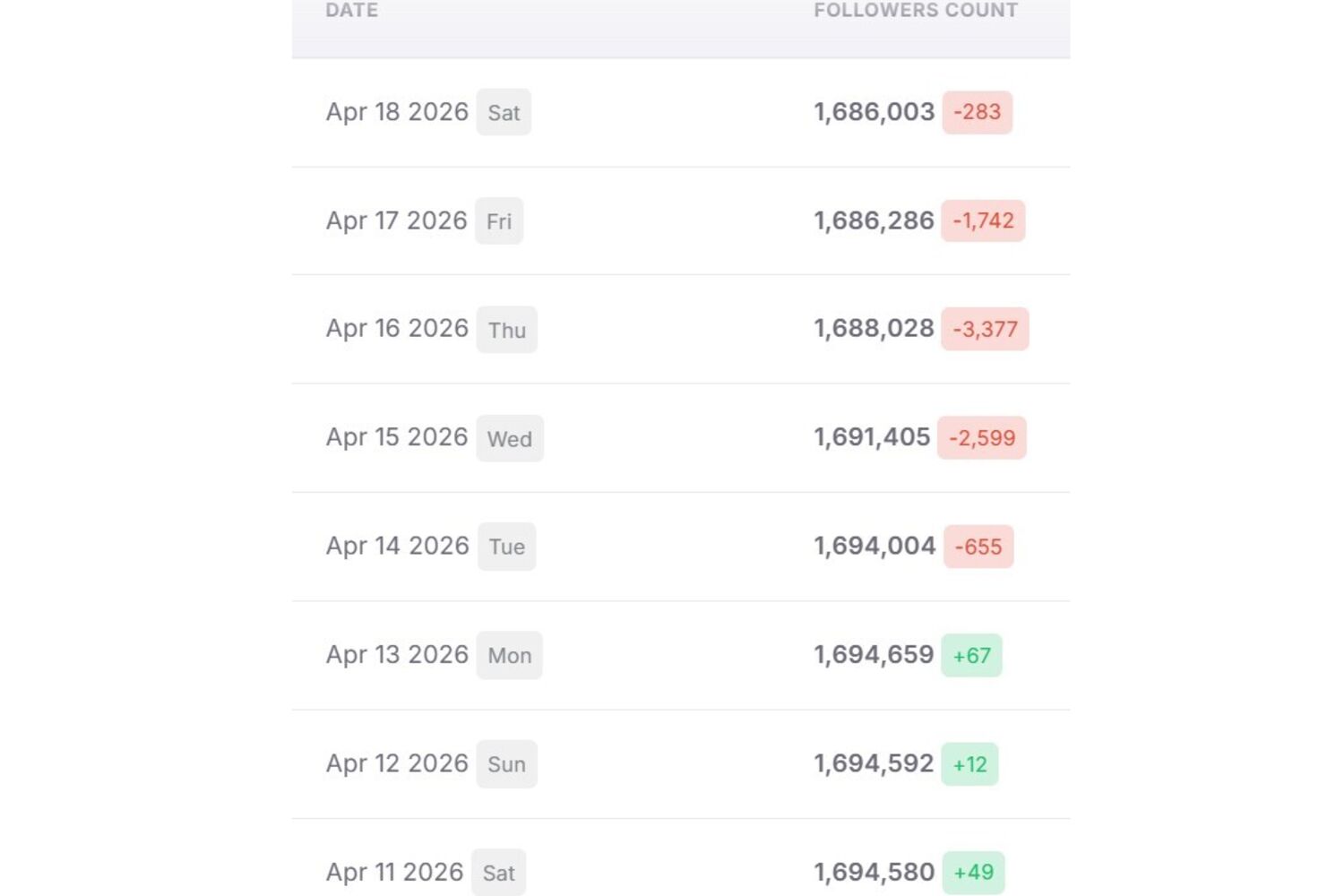Click the -1,742 change badge
Image resolution: width=1344 pixels, height=896 pixels.
point(983,221)
